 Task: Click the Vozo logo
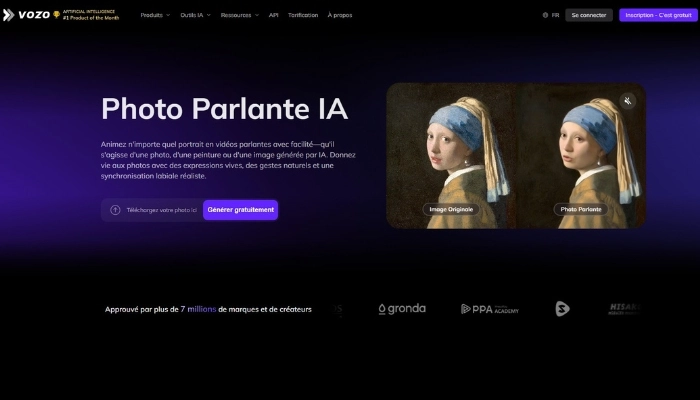coord(26,15)
